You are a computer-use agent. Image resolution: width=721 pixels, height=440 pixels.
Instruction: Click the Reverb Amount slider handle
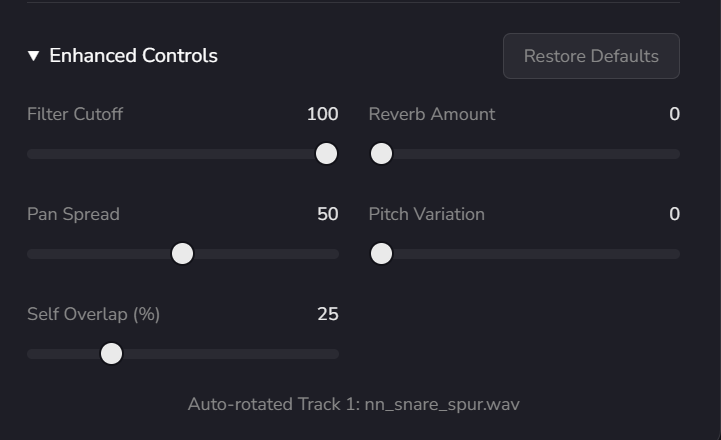pyautogui.click(x=381, y=154)
